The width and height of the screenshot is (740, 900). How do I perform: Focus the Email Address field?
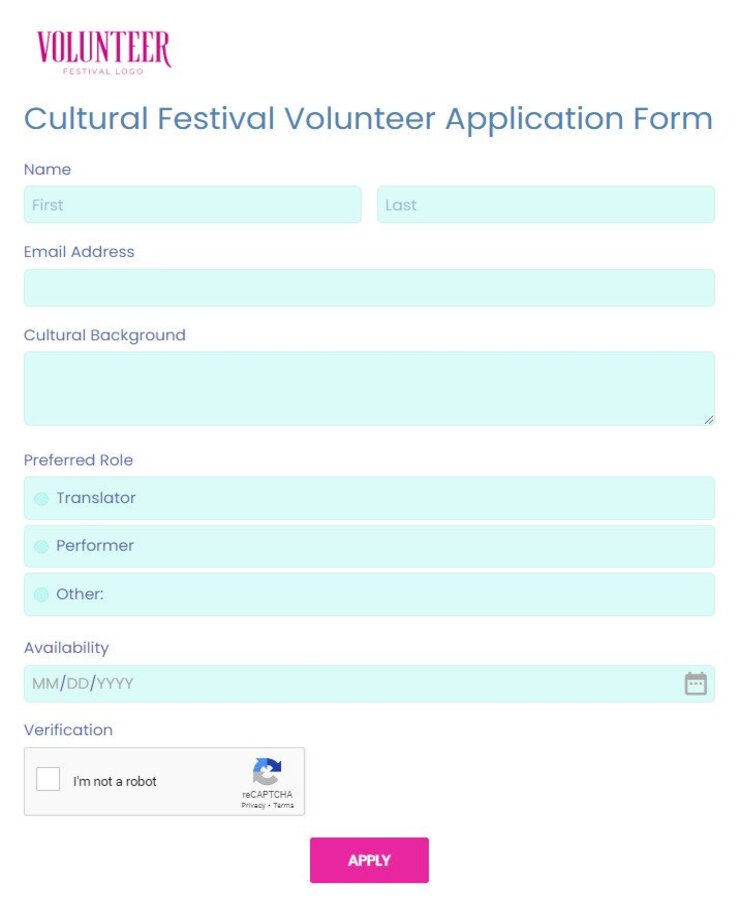369,288
